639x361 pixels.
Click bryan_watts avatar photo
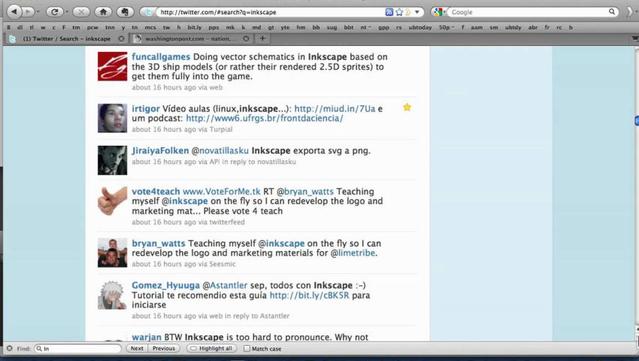112,253
